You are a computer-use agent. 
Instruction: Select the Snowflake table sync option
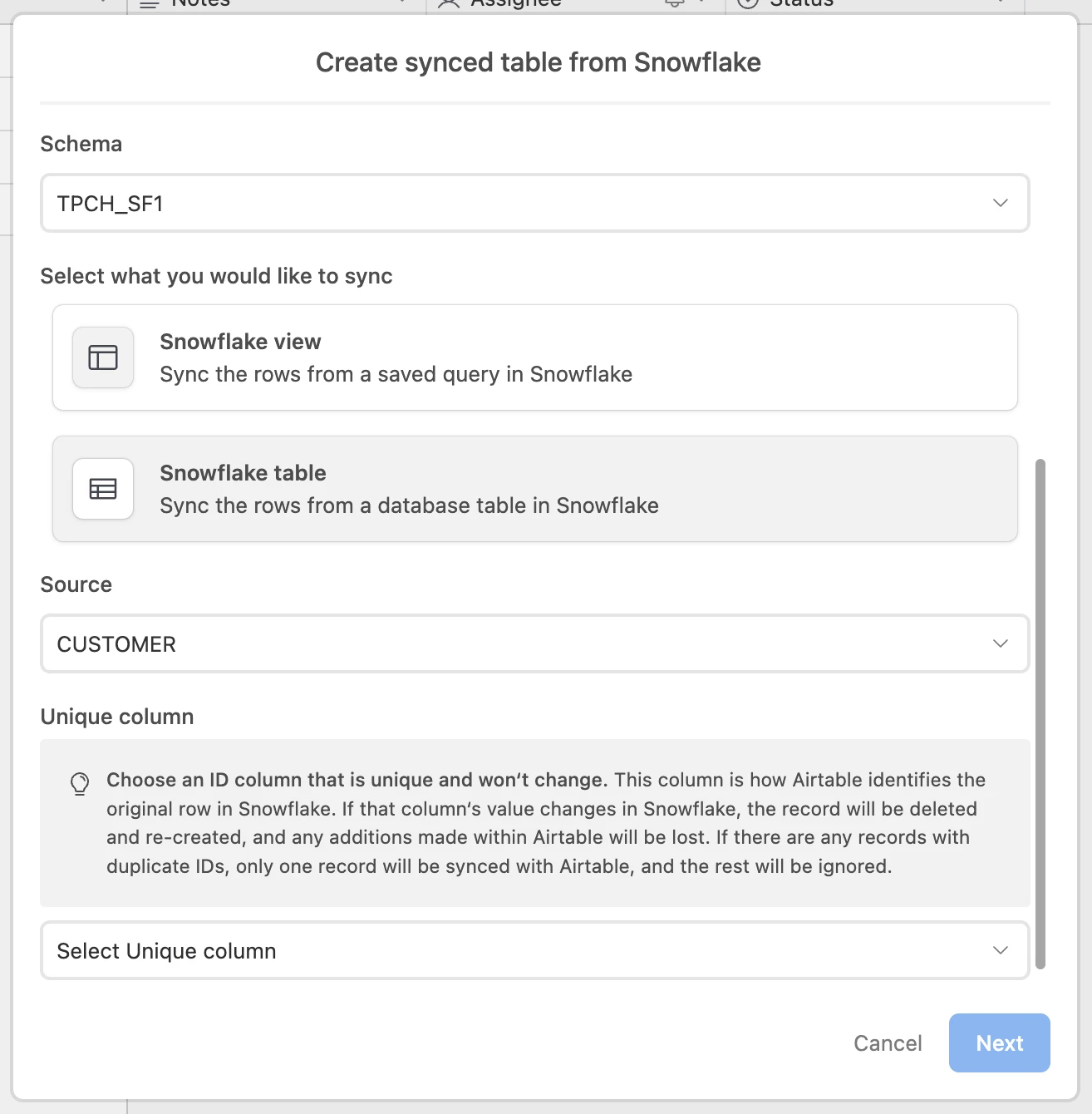(x=535, y=489)
